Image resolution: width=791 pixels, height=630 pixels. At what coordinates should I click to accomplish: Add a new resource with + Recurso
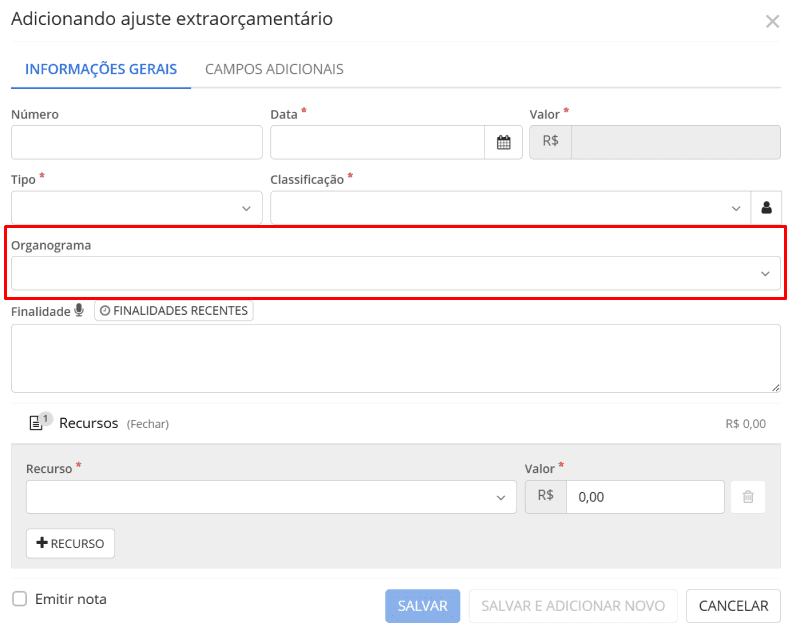pyautogui.click(x=70, y=543)
